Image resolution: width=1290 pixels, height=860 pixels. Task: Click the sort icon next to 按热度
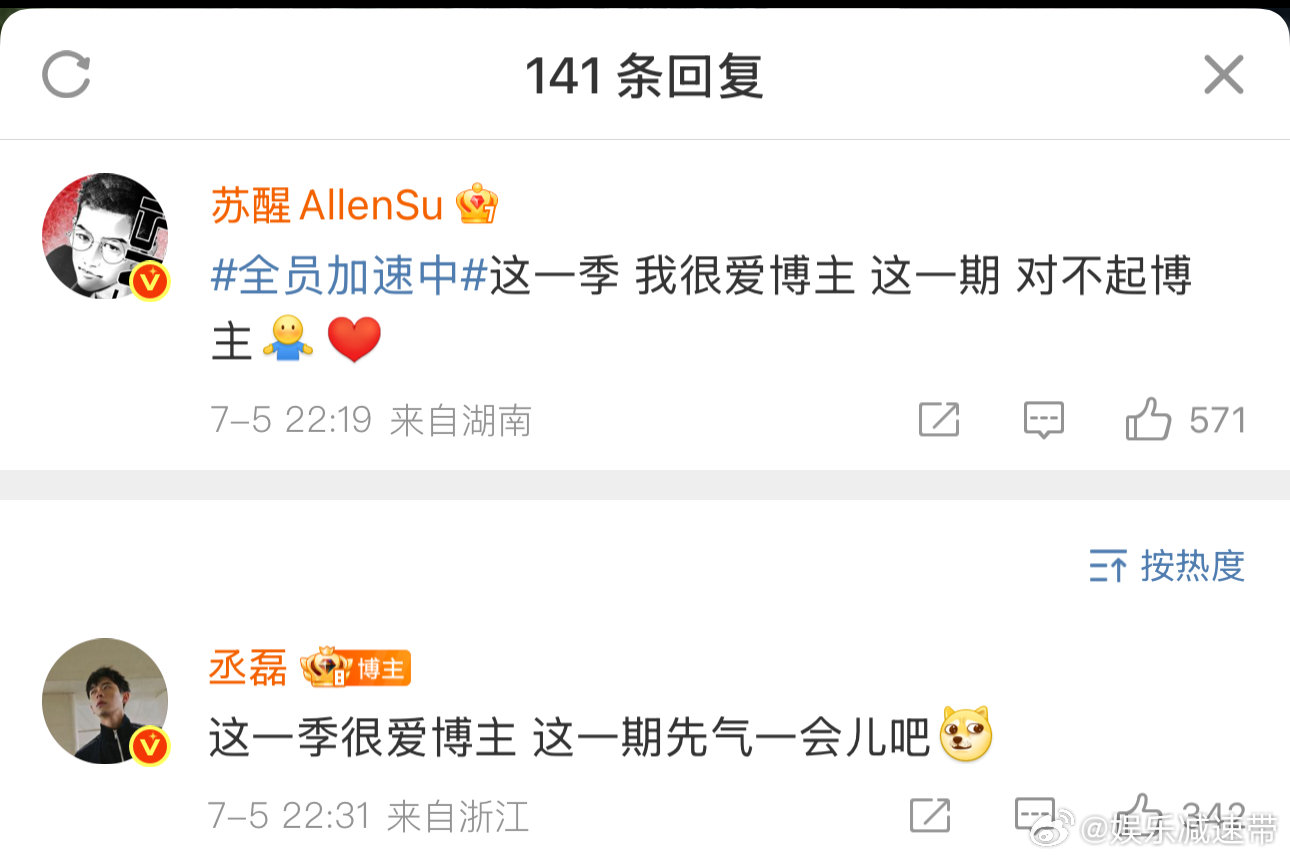click(1109, 567)
